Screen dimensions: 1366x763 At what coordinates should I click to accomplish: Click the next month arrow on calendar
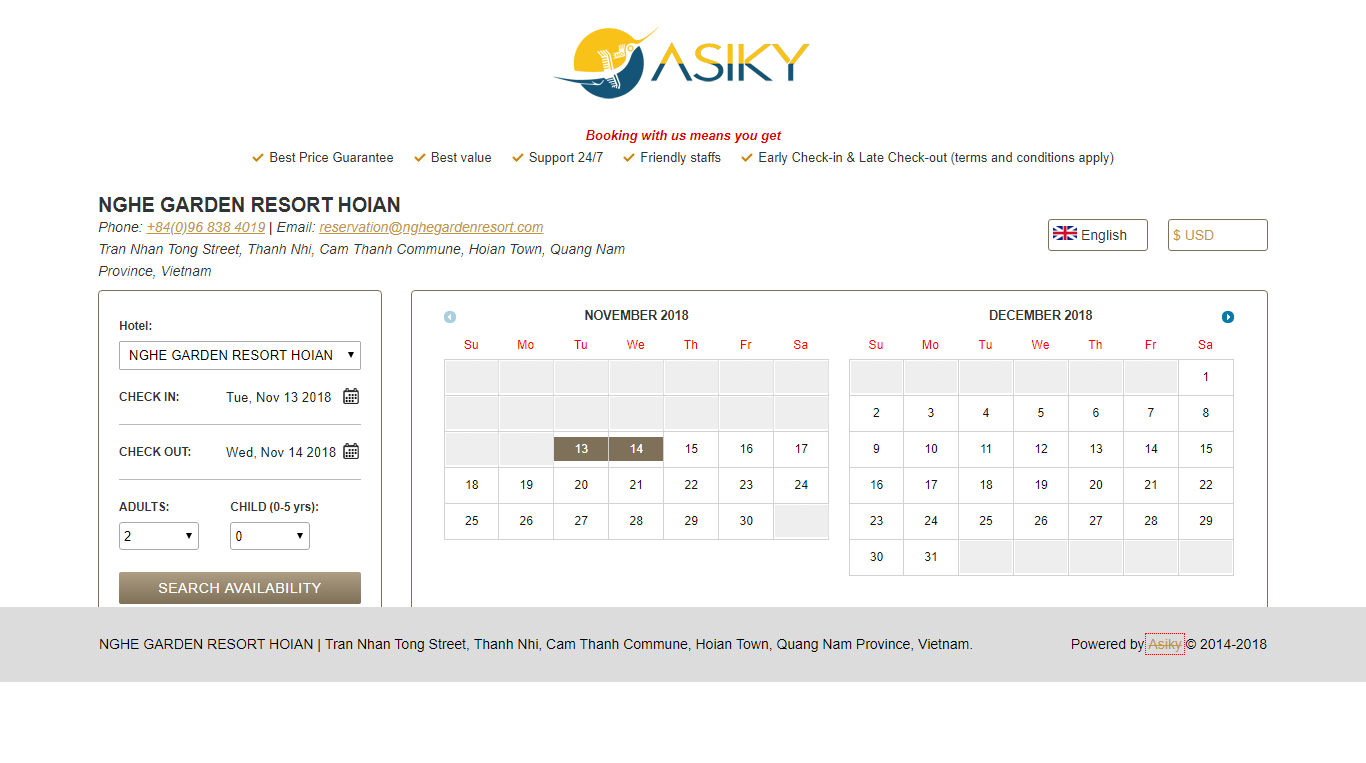1228,316
